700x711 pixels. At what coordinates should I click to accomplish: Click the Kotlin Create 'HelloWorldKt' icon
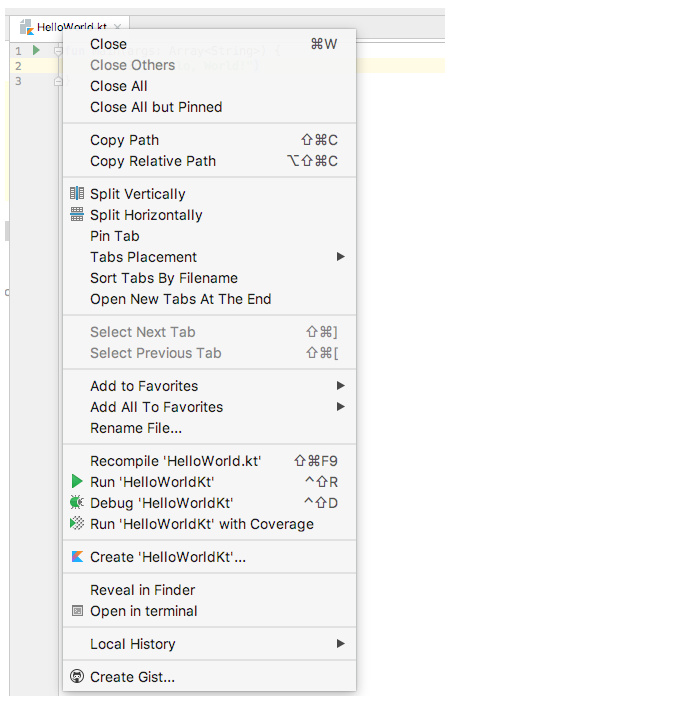pos(77,557)
